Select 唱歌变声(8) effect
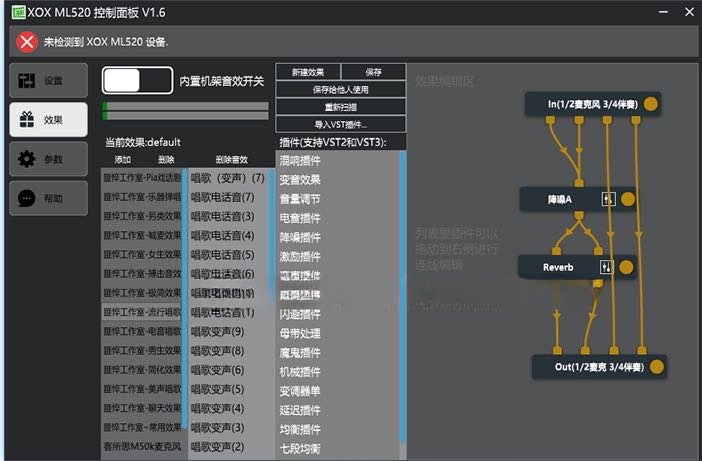The height and width of the screenshot is (461, 702). 228,351
